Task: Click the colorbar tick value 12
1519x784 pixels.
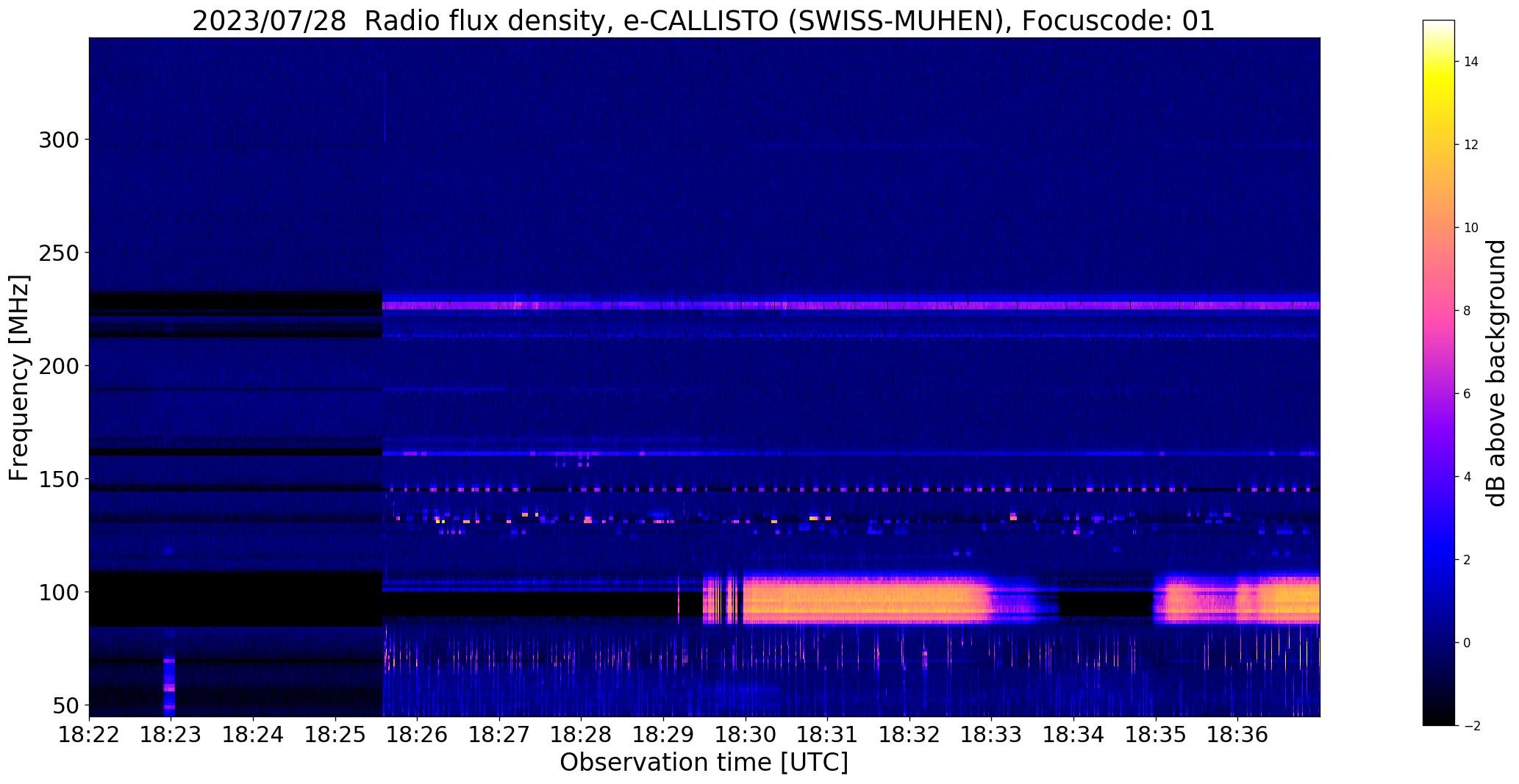Action: click(x=1471, y=145)
